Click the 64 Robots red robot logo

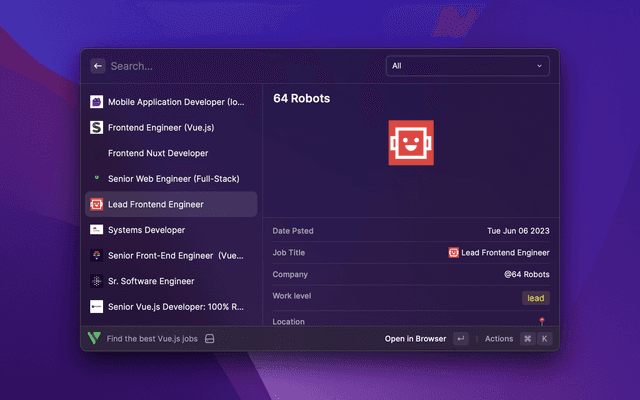click(x=411, y=143)
